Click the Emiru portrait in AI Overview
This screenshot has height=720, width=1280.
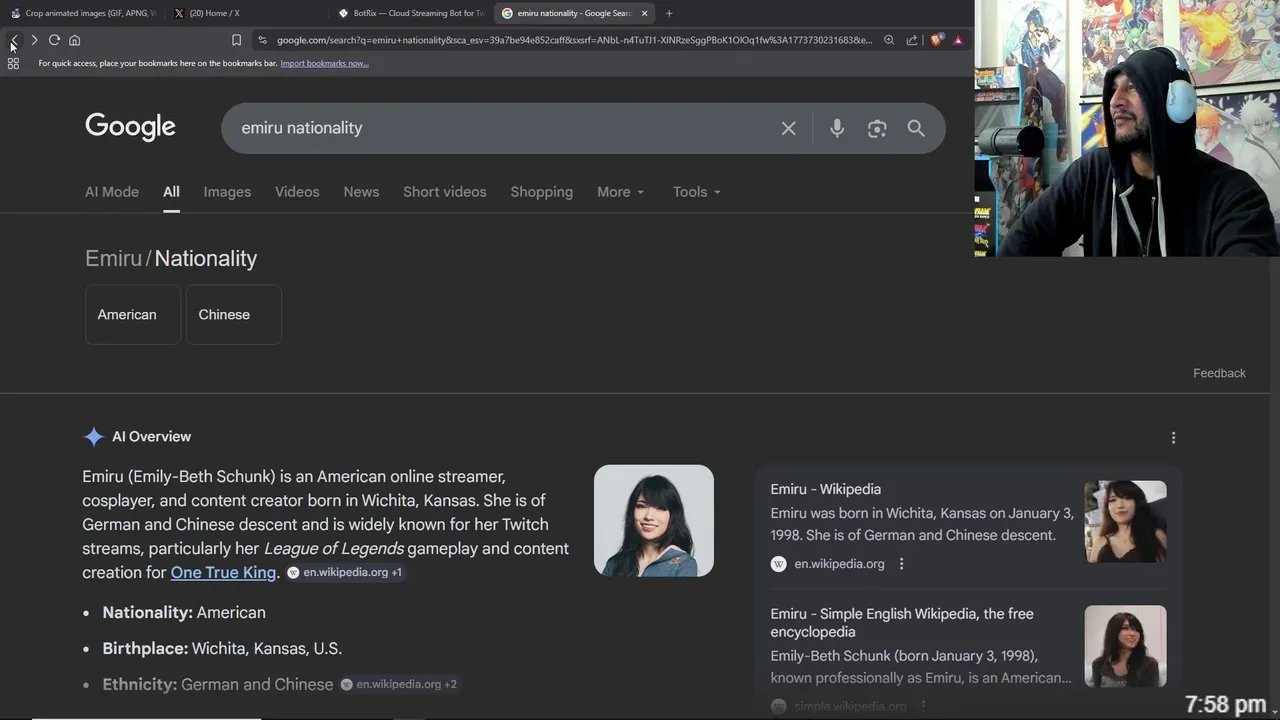tap(654, 520)
